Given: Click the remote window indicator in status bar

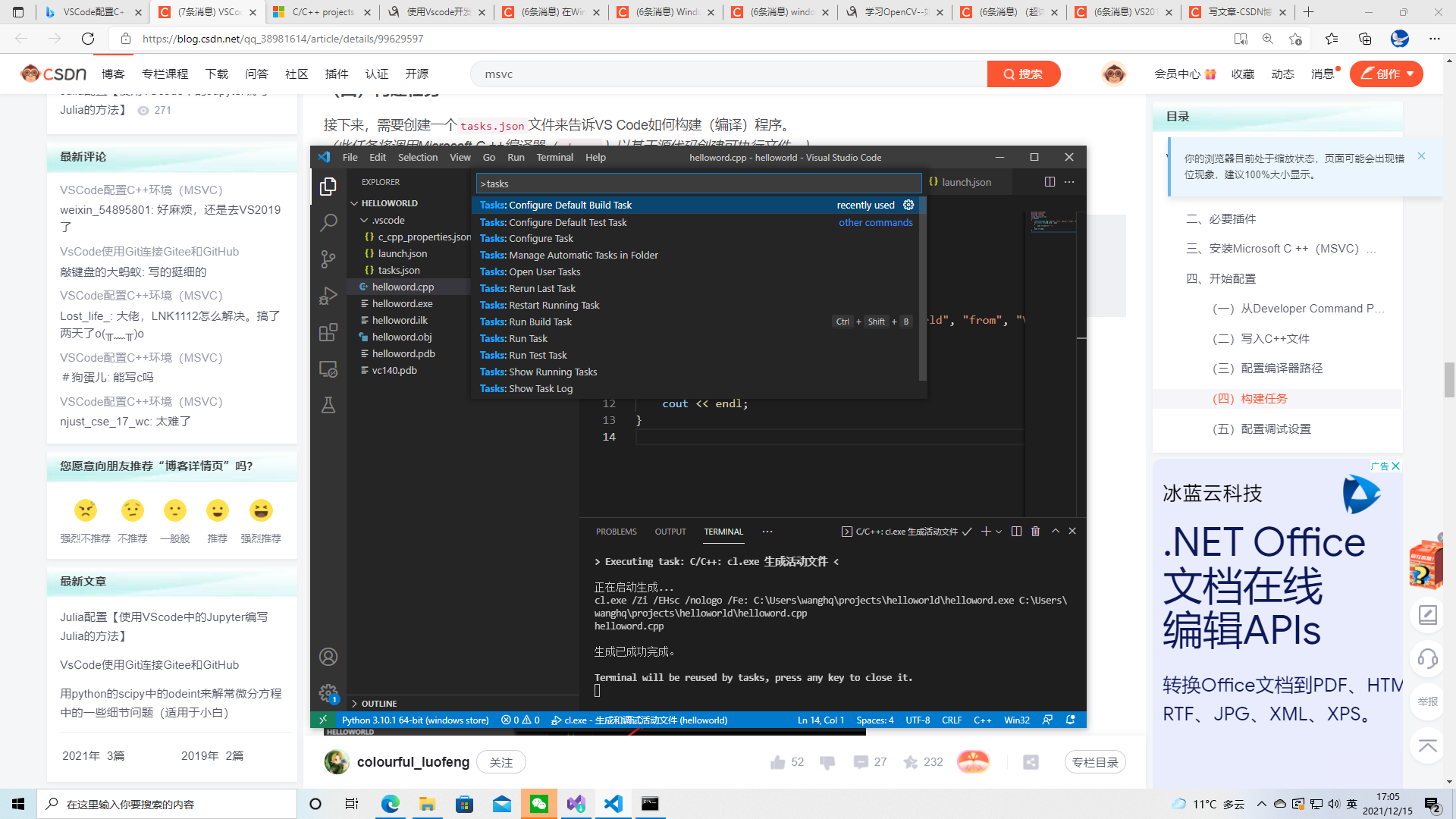Looking at the screenshot, I should (323, 720).
